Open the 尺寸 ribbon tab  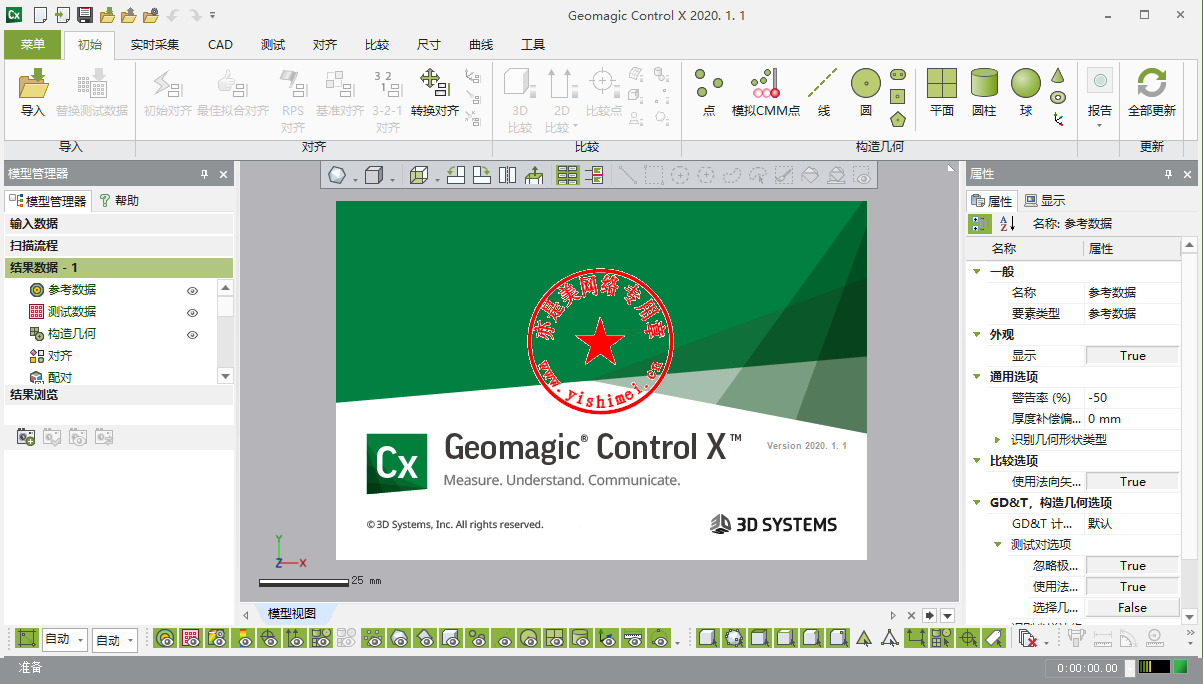[x=428, y=45]
